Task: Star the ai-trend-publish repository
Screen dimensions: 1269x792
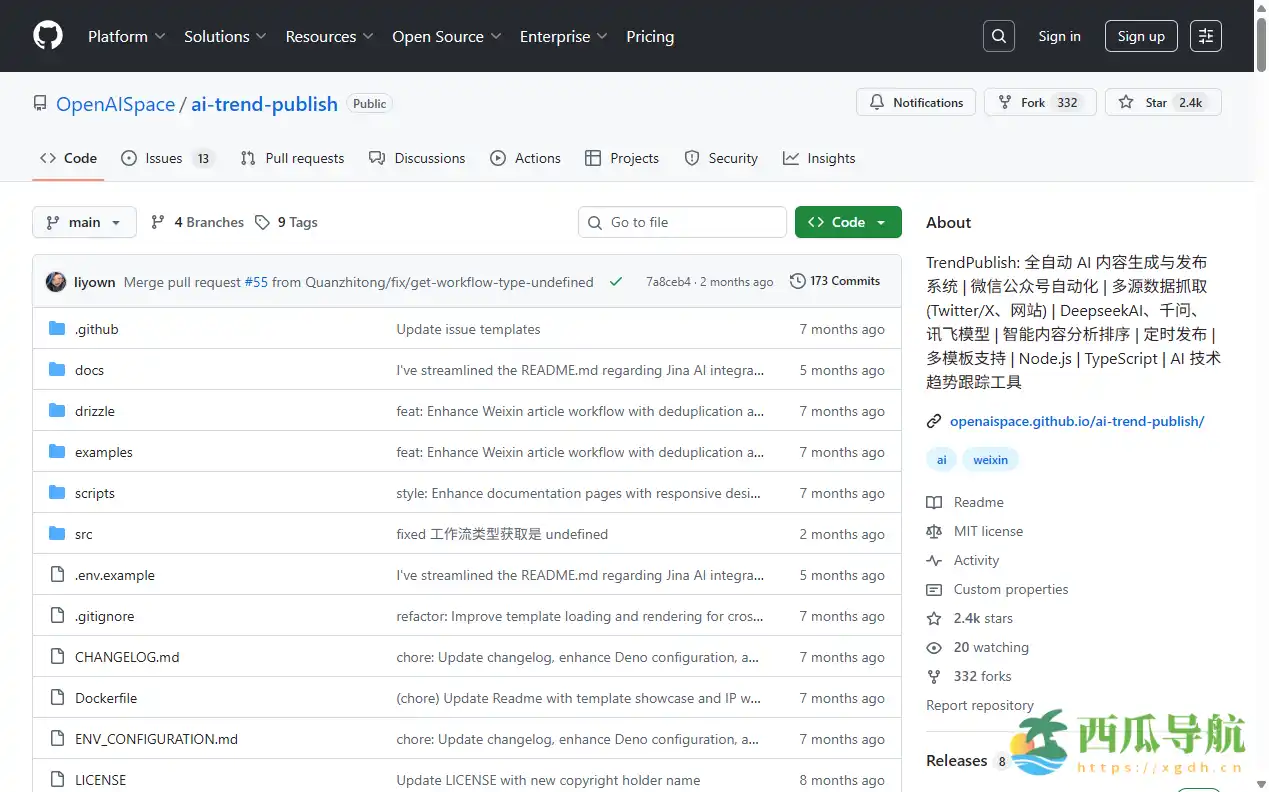Action: [1162, 102]
